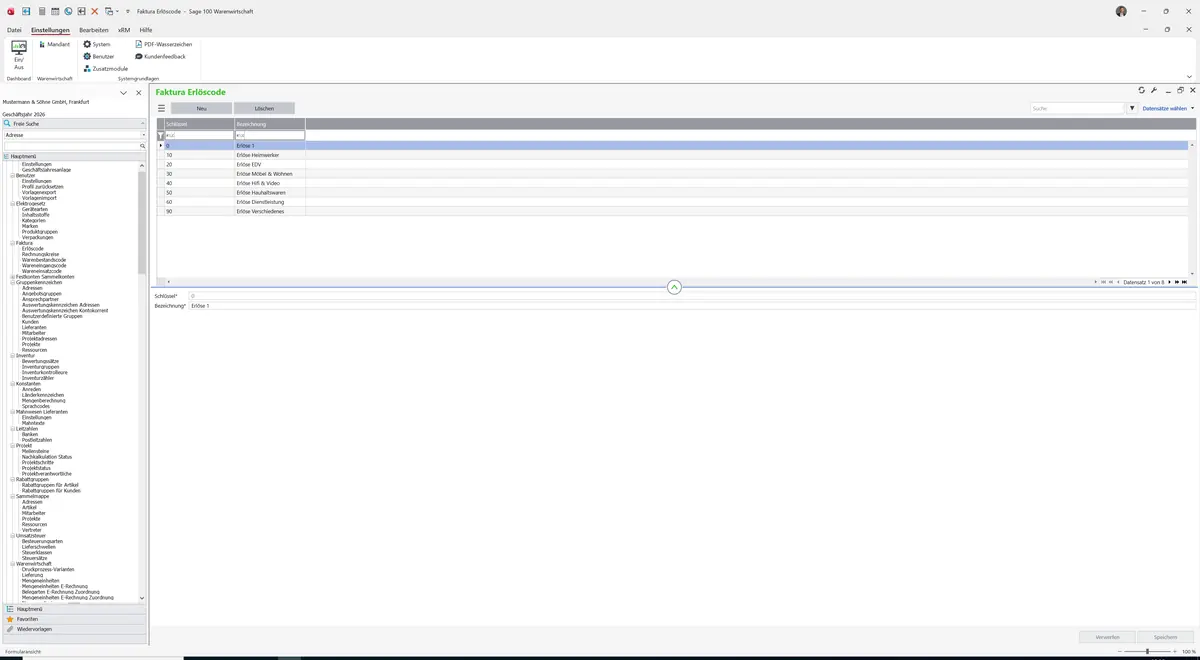Click the magnifier icon in navigation search box
The width and height of the screenshot is (1200, 660).
(x=143, y=146)
